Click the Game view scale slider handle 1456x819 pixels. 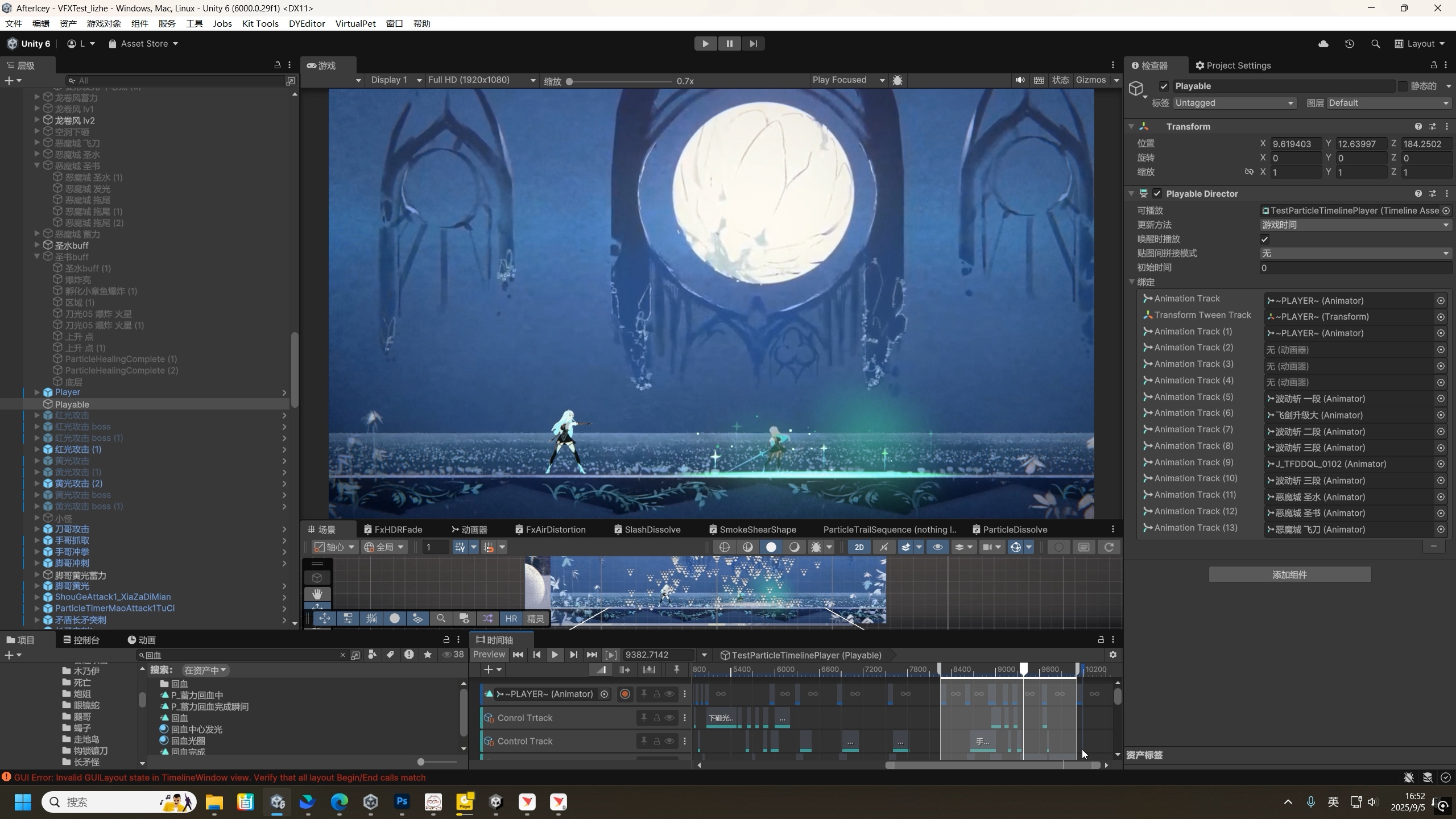[569, 81]
